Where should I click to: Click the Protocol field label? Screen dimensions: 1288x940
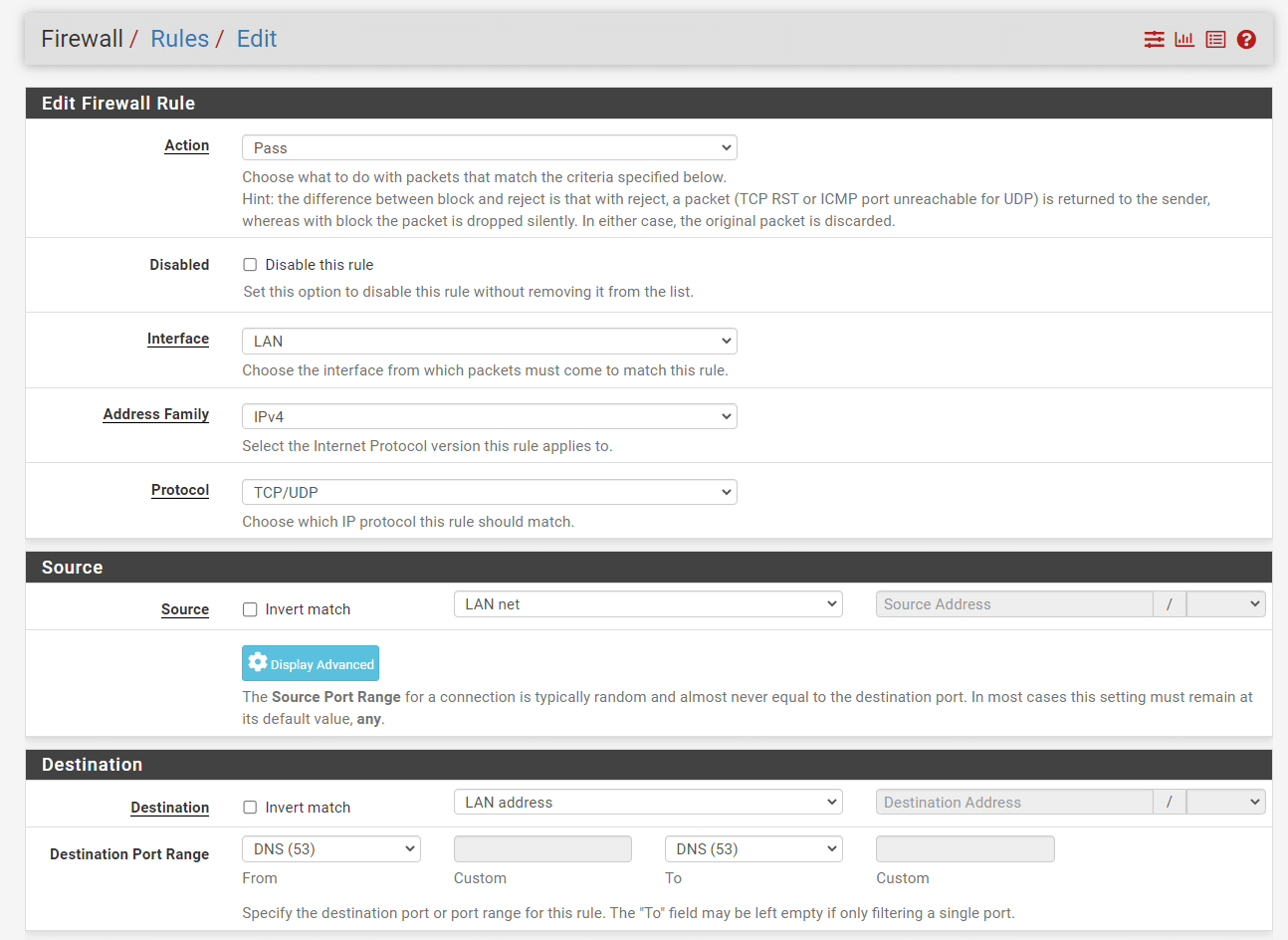click(x=180, y=490)
